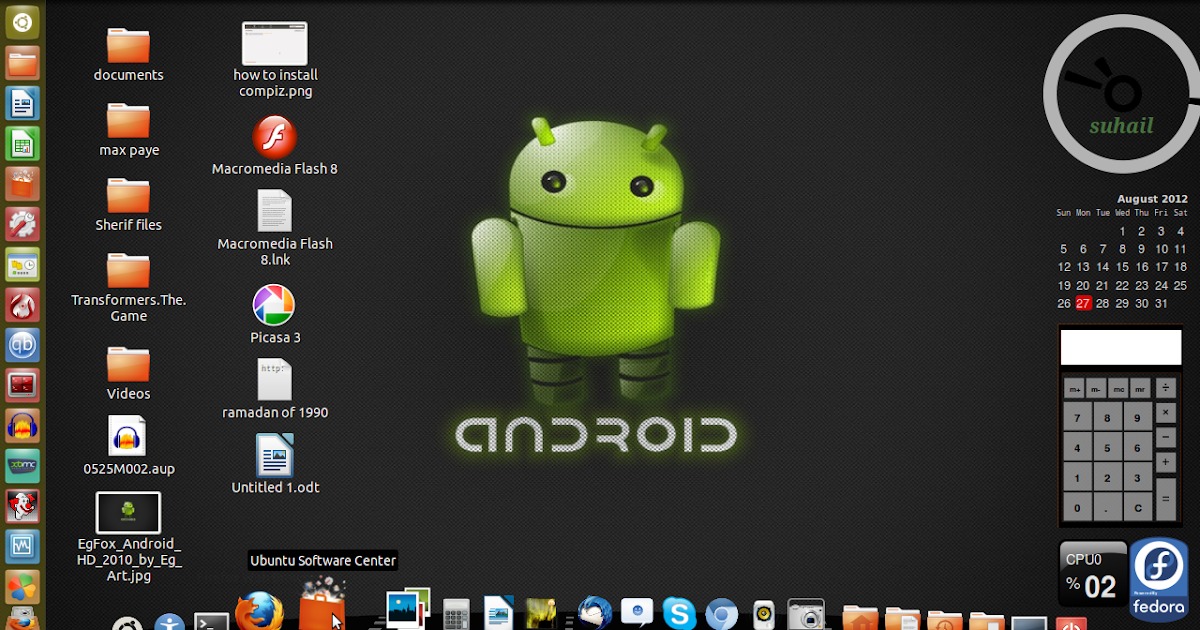Click the mc memory clear button
This screenshot has width=1200, height=630.
coord(1118,388)
